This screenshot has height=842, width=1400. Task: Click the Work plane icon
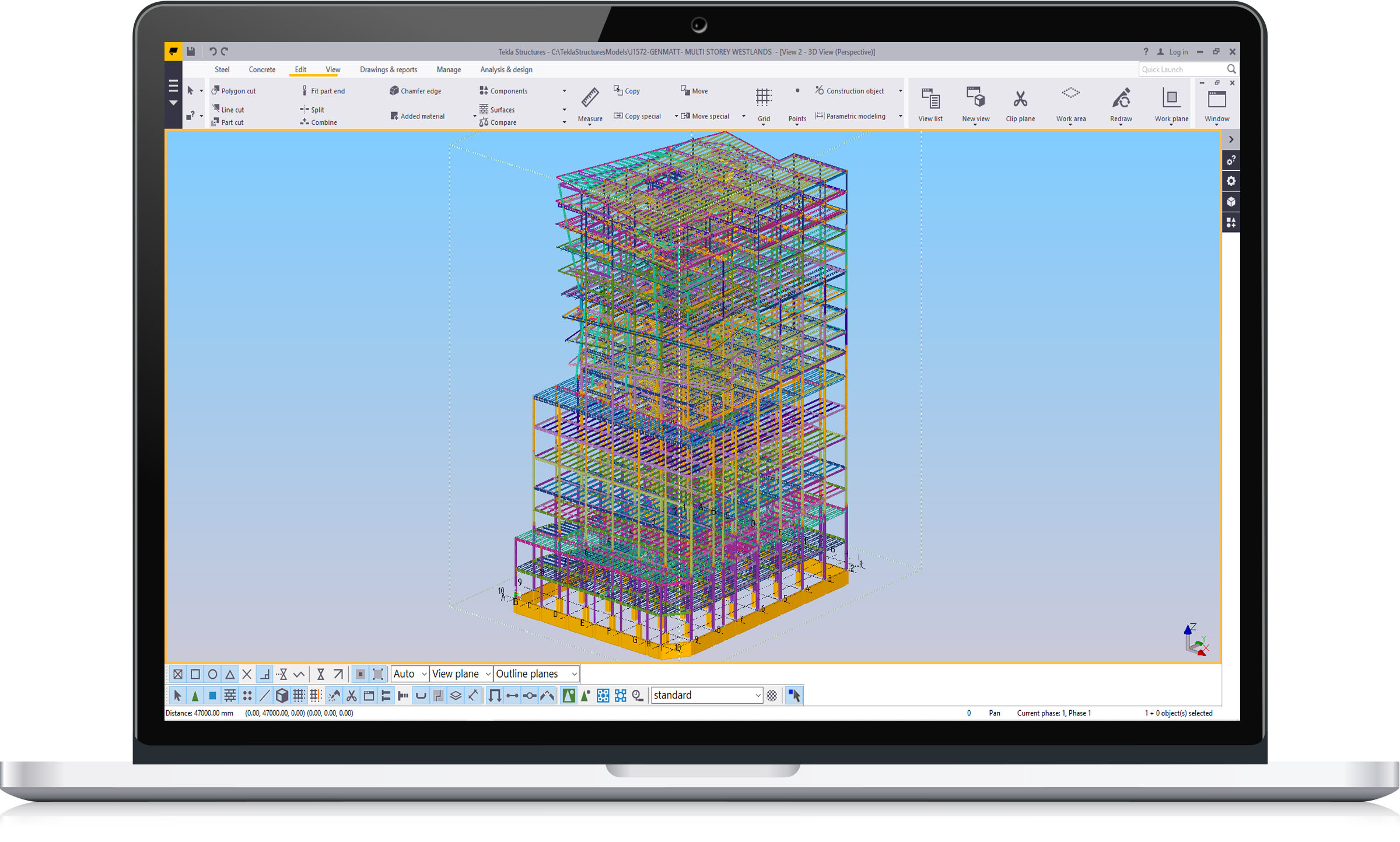tap(1171, 99)
